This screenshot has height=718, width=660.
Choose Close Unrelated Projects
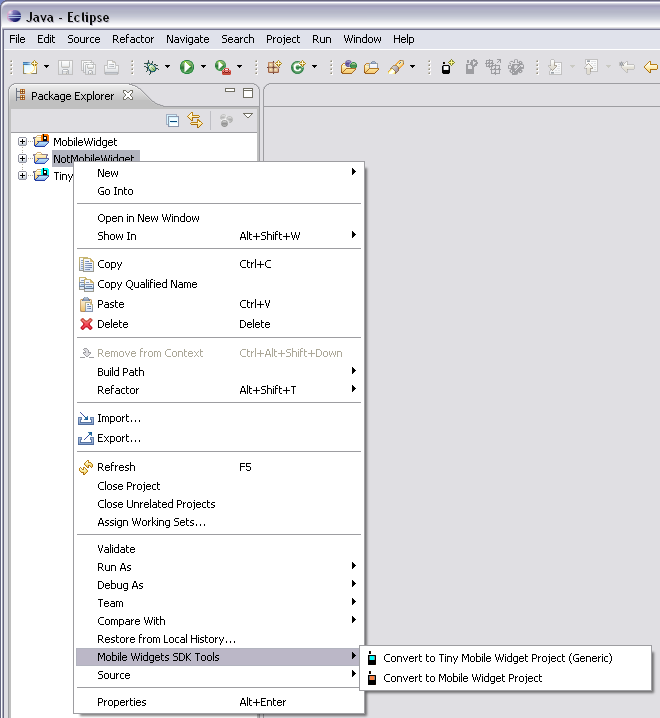(219, 504)
